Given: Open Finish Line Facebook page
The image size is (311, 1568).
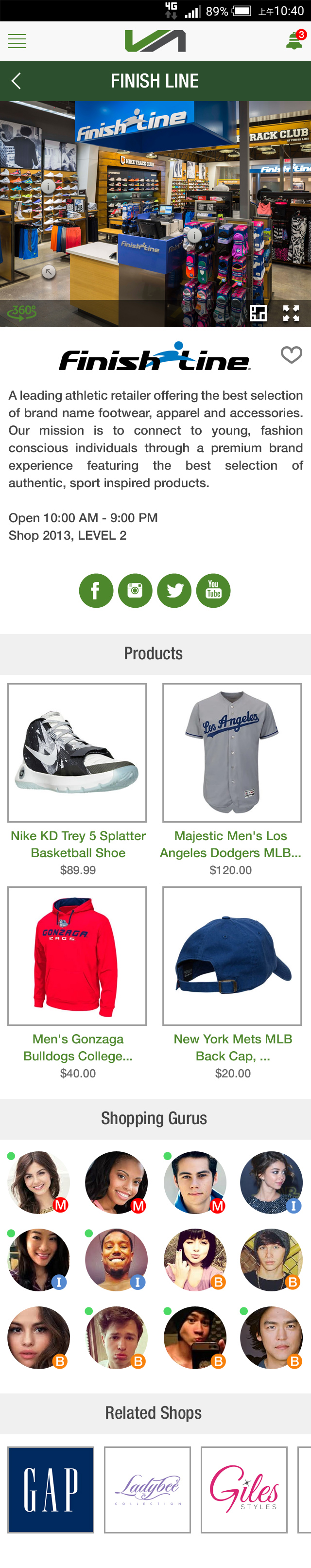Looking at the screenshot, I should (96, 590).
